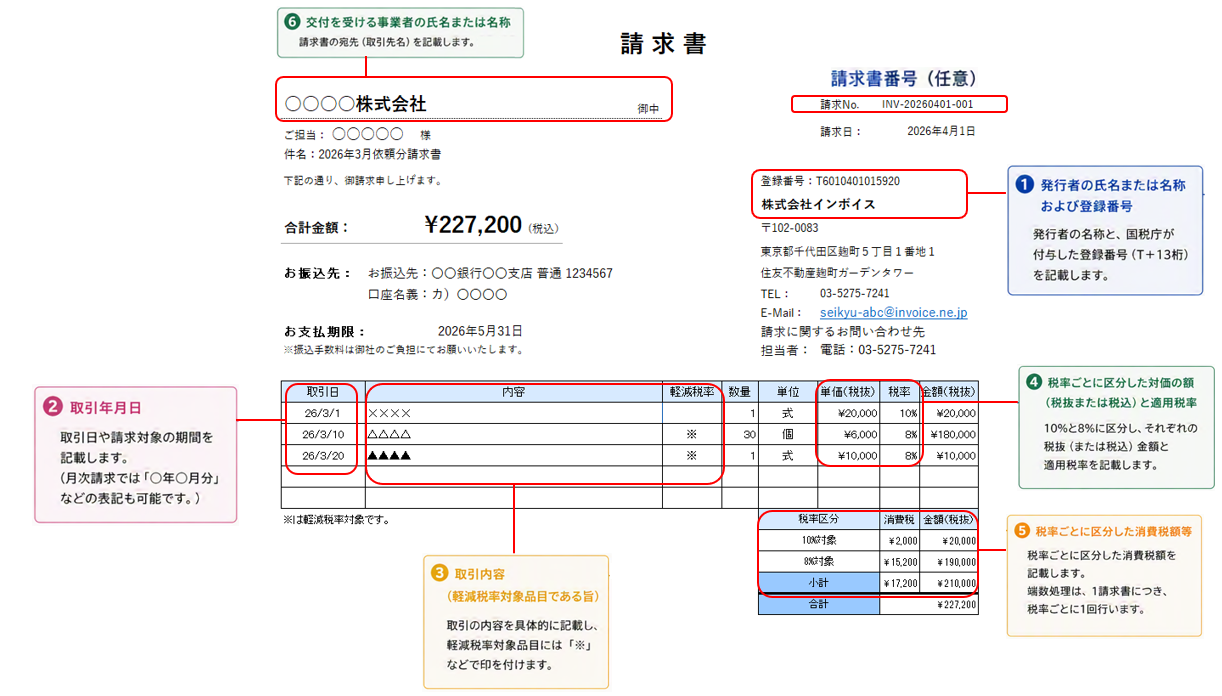
Task: Select large total amount ¥227,200 (税込)
Action: click(491, 226)
